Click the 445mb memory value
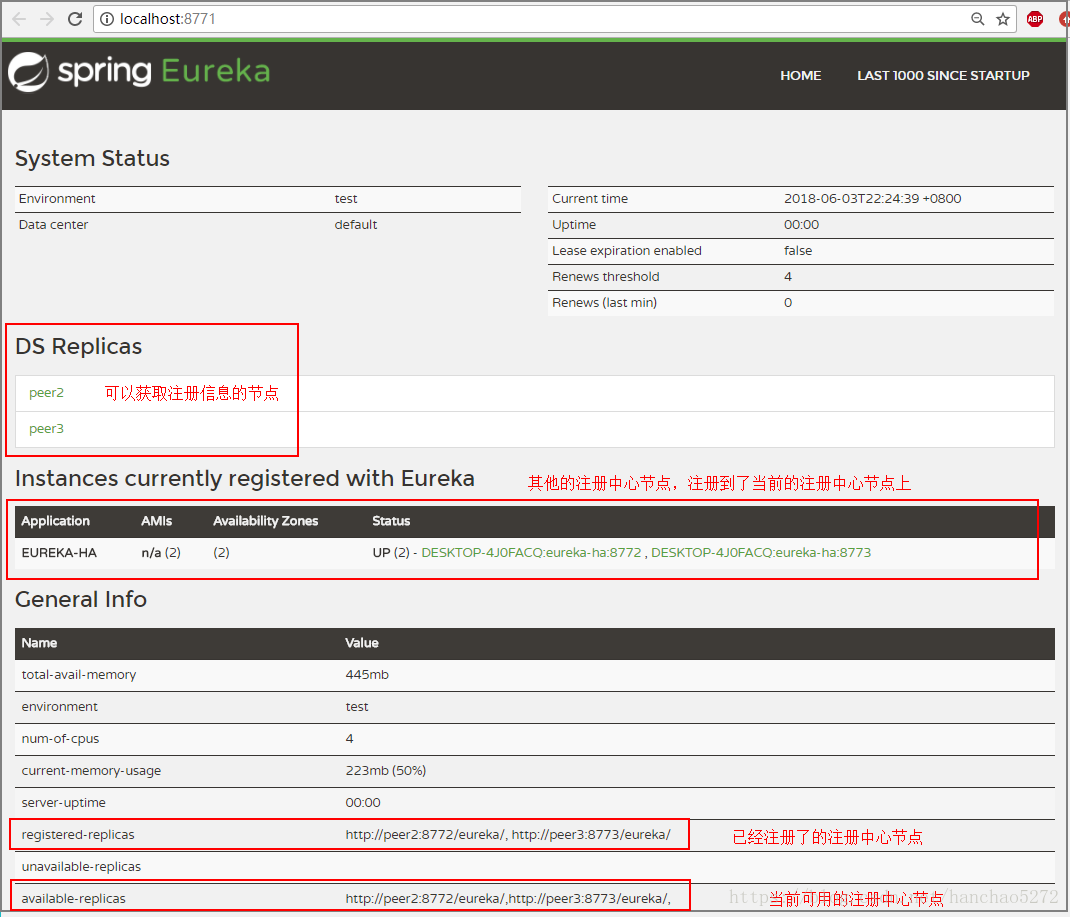 coord(367,674)
